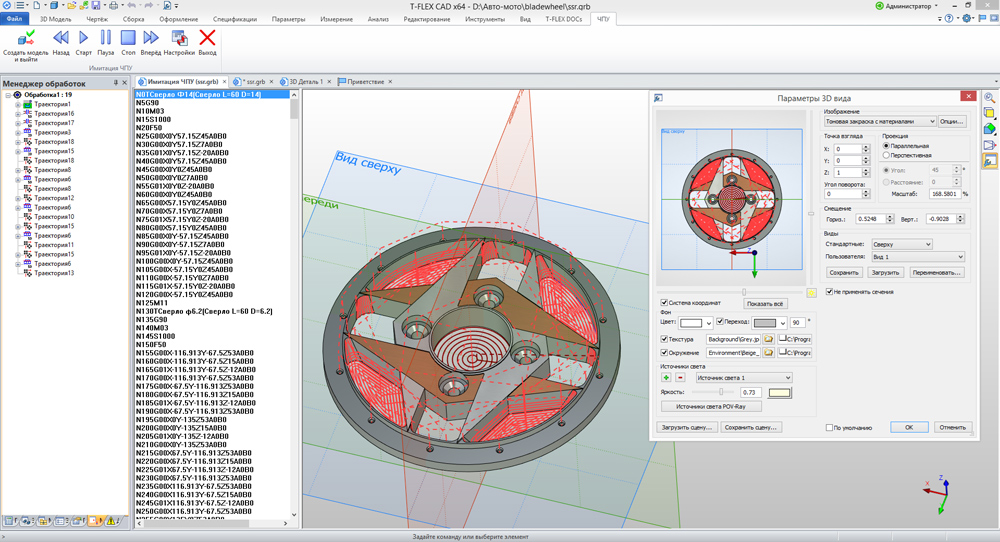Toggle the Не применять сечения checkbox
This screenshot has width=1000, height=542.
coord(830,292)
